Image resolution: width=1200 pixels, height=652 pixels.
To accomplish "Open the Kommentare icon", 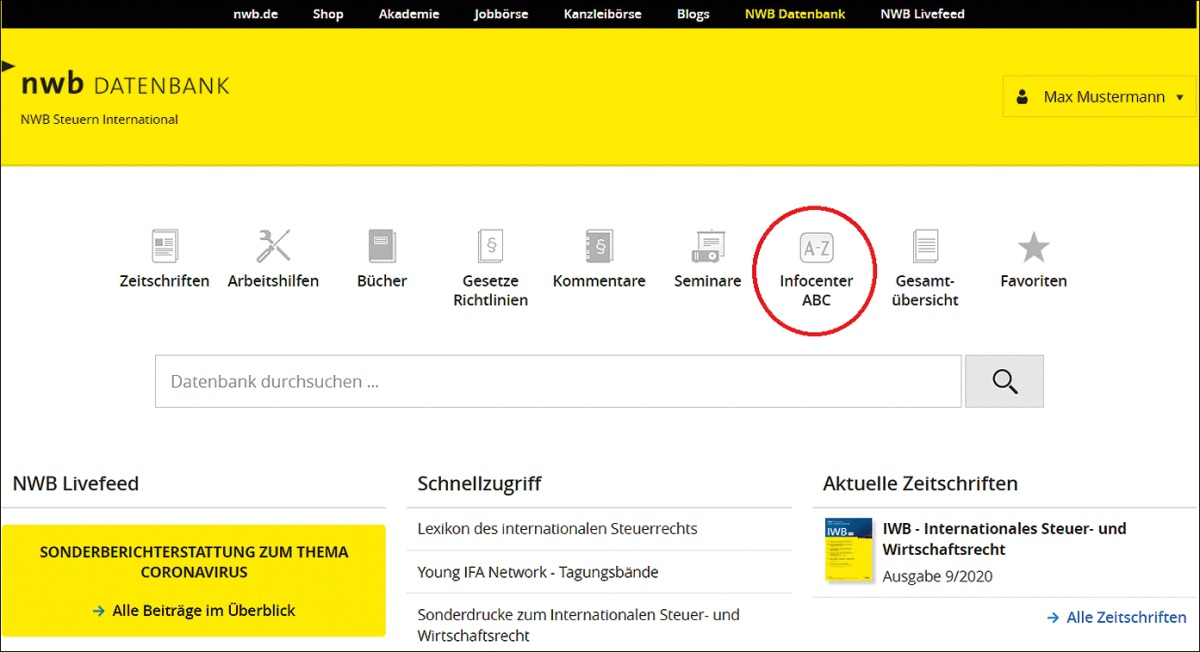I will tap(599, 246).
